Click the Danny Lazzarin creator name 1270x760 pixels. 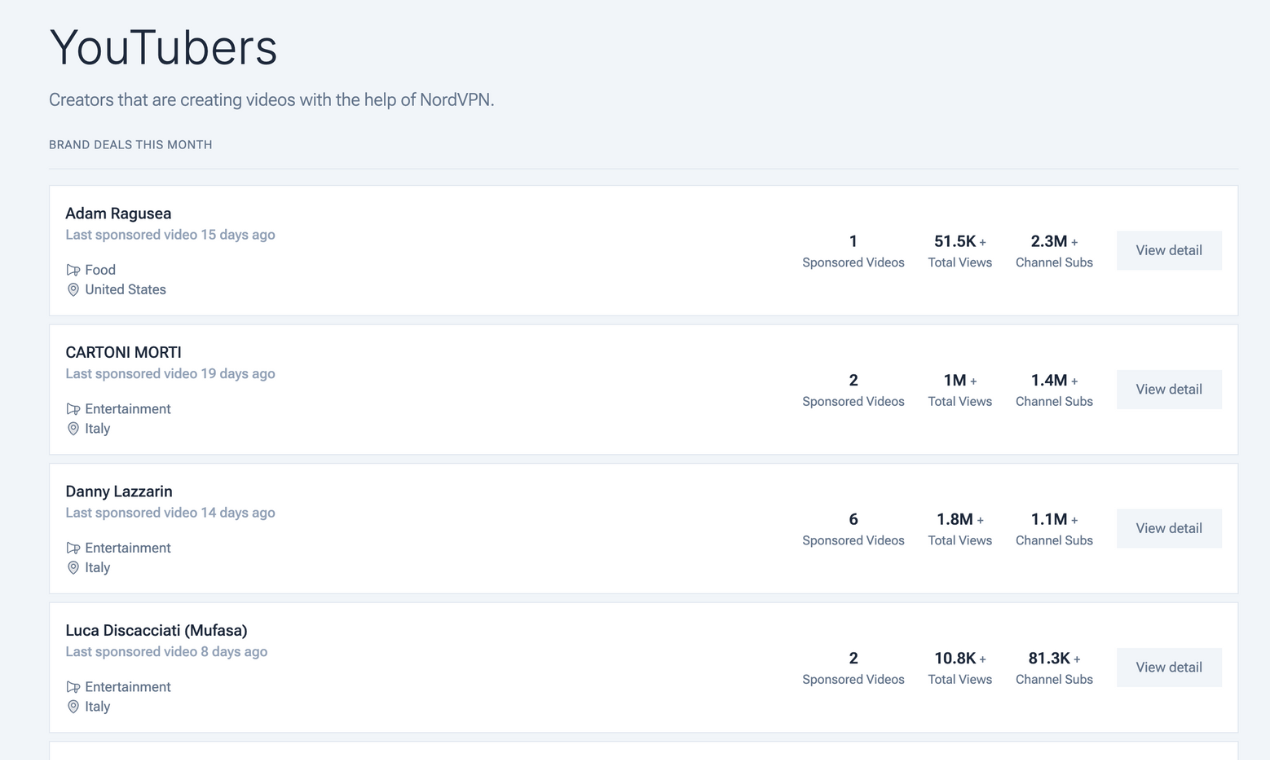(119, 491)
